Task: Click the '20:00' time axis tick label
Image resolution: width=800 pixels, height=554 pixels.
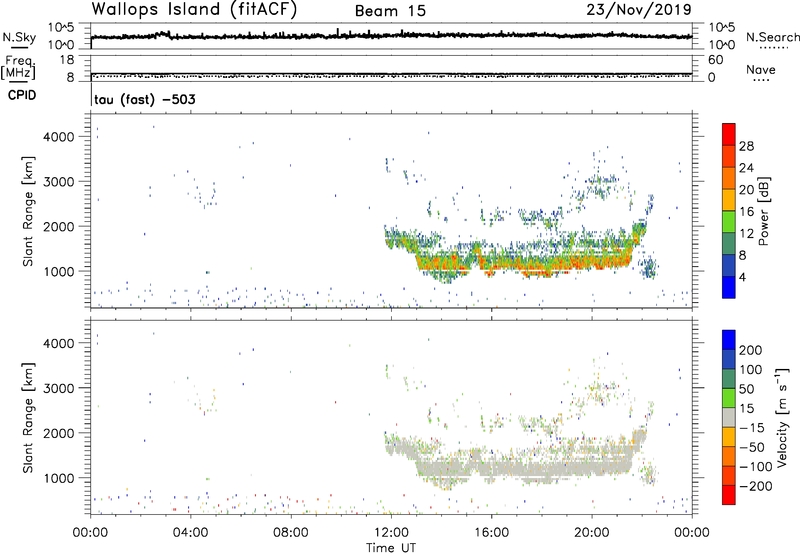Action: [592, 533]
